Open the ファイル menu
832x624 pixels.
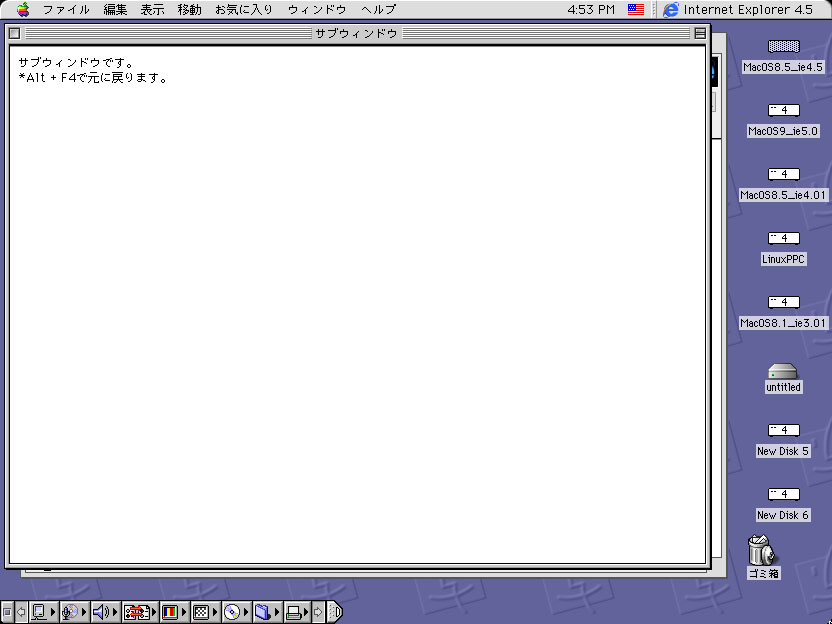[x=66, y=10]
